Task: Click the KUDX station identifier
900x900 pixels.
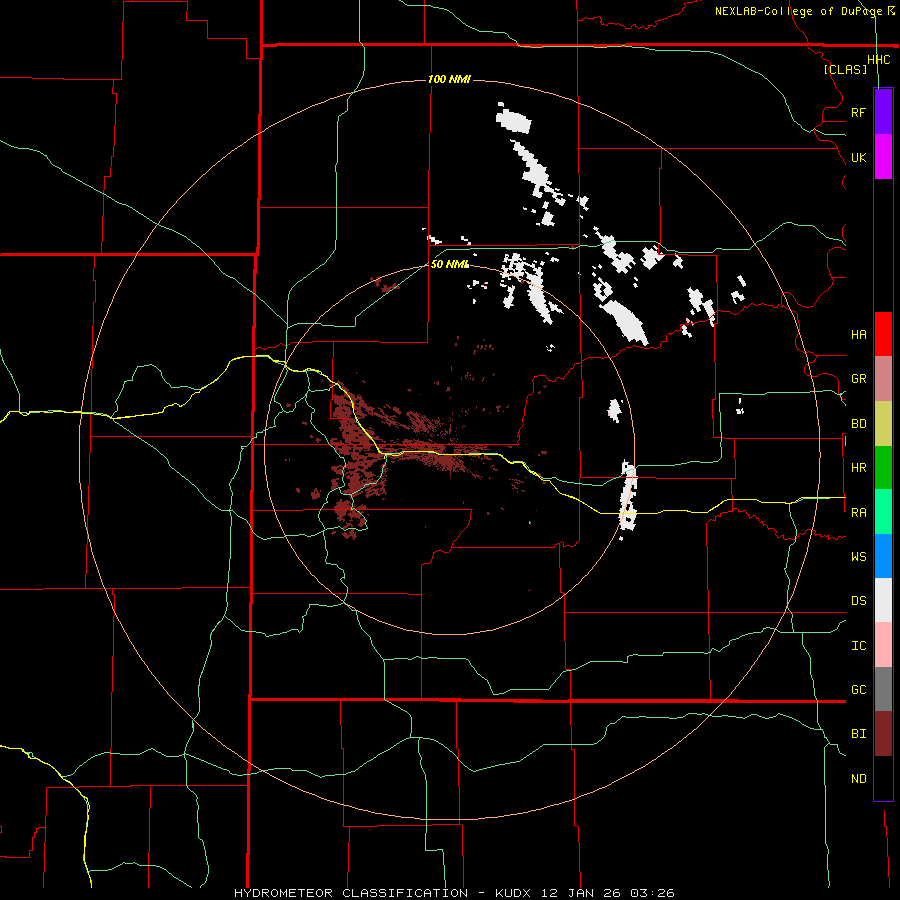Action: [x=513, y=893]
